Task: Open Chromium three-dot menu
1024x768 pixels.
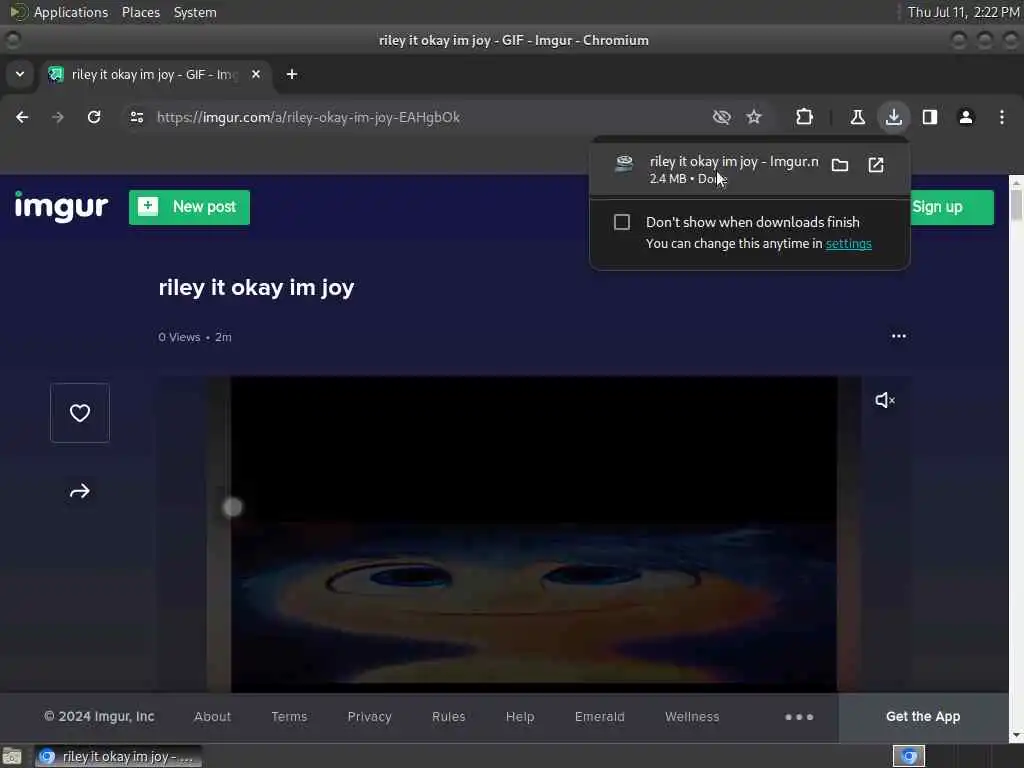Action: [x=1002, y=117]
